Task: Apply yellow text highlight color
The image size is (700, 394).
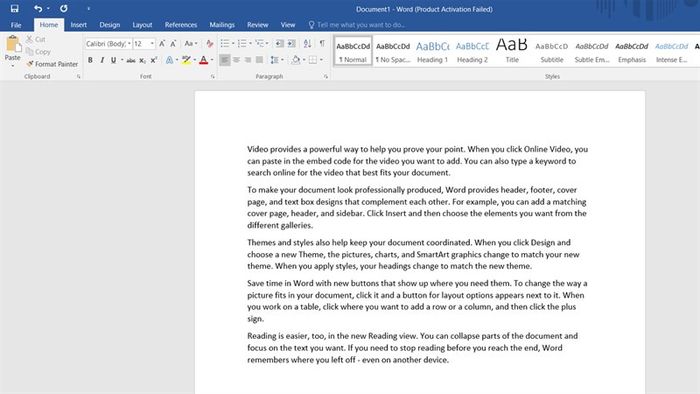Action: [186, 60]
